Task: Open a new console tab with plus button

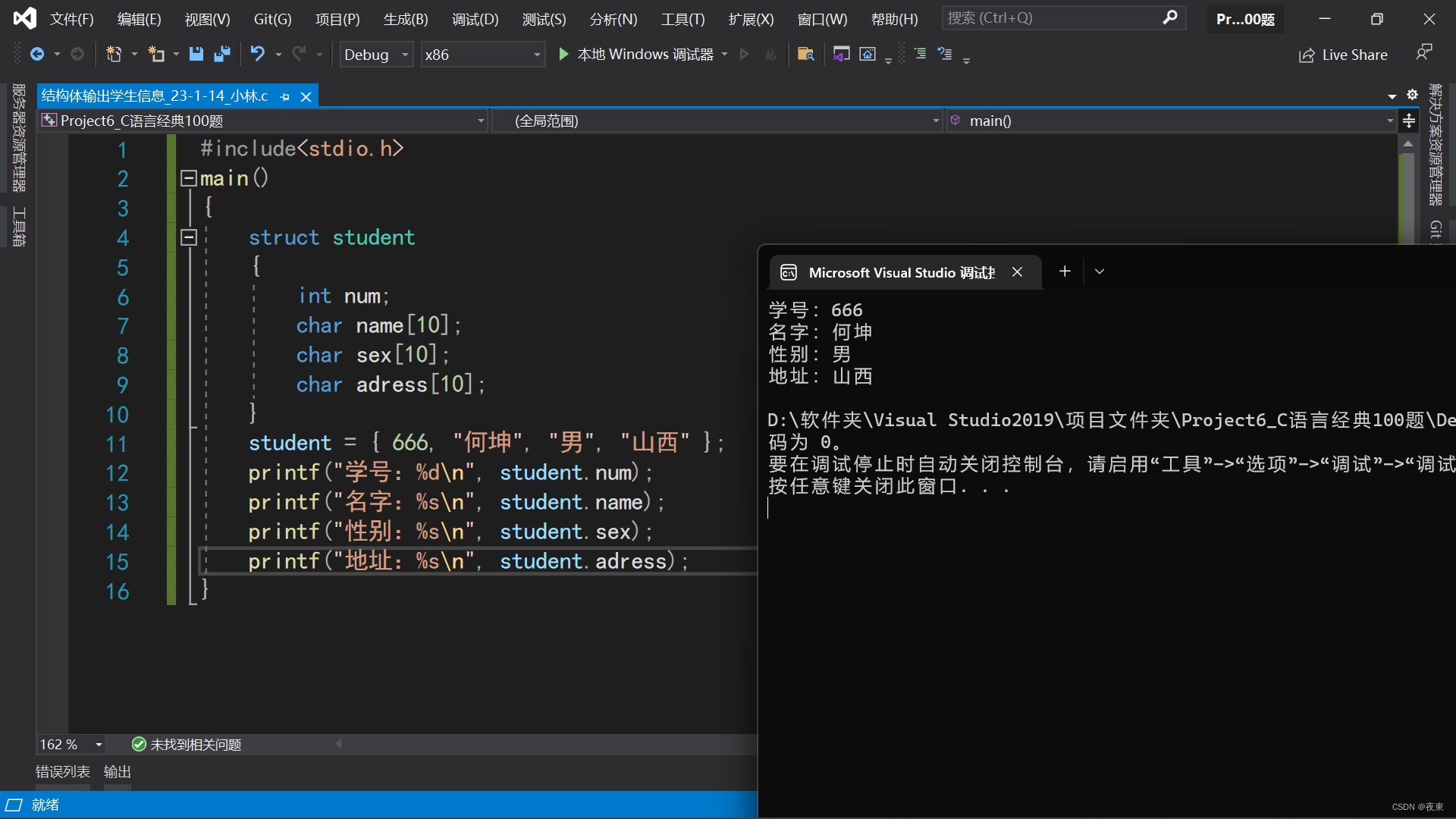Action: 1065,271
